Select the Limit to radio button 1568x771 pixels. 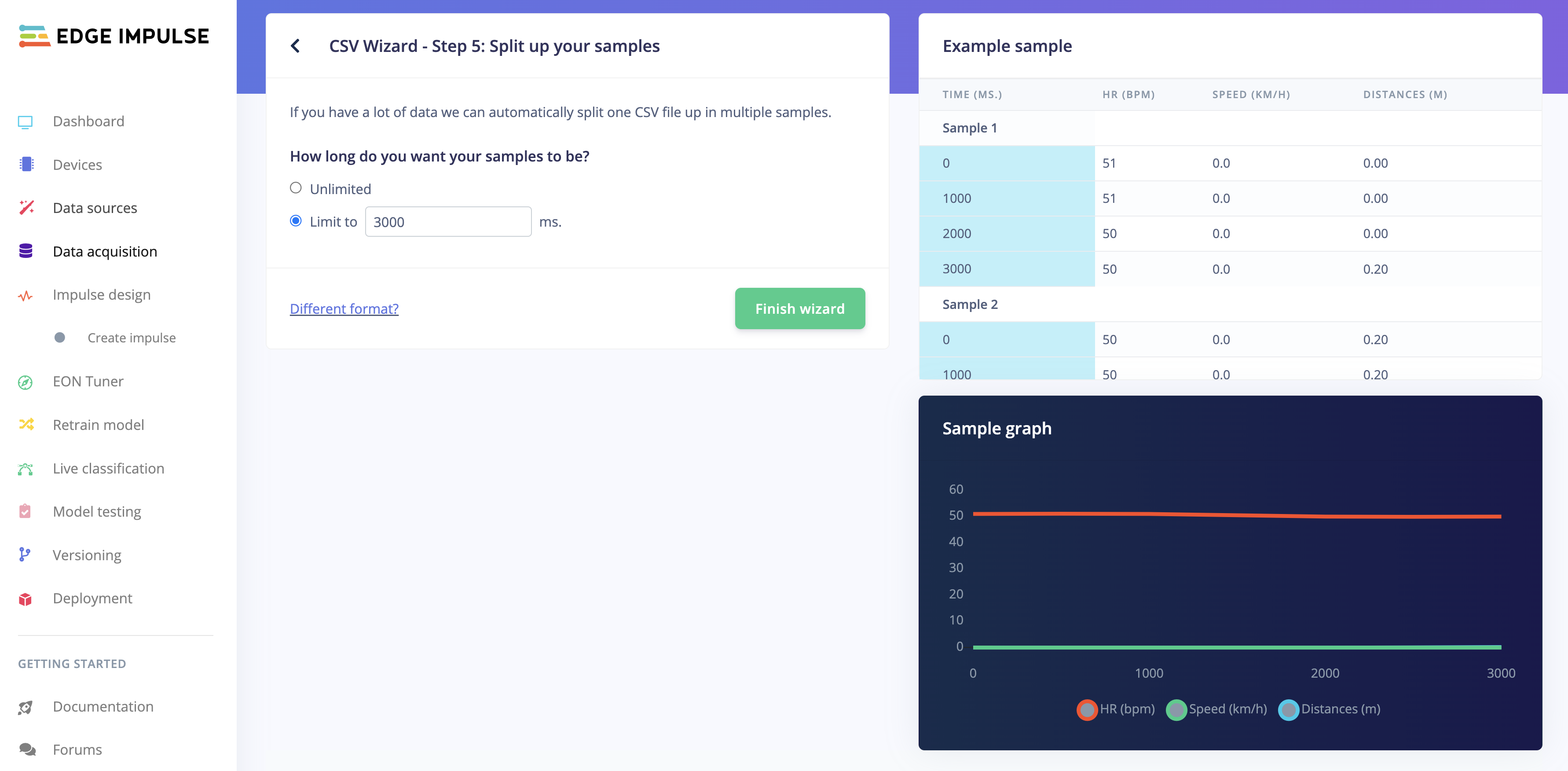[x=296, y=221]
